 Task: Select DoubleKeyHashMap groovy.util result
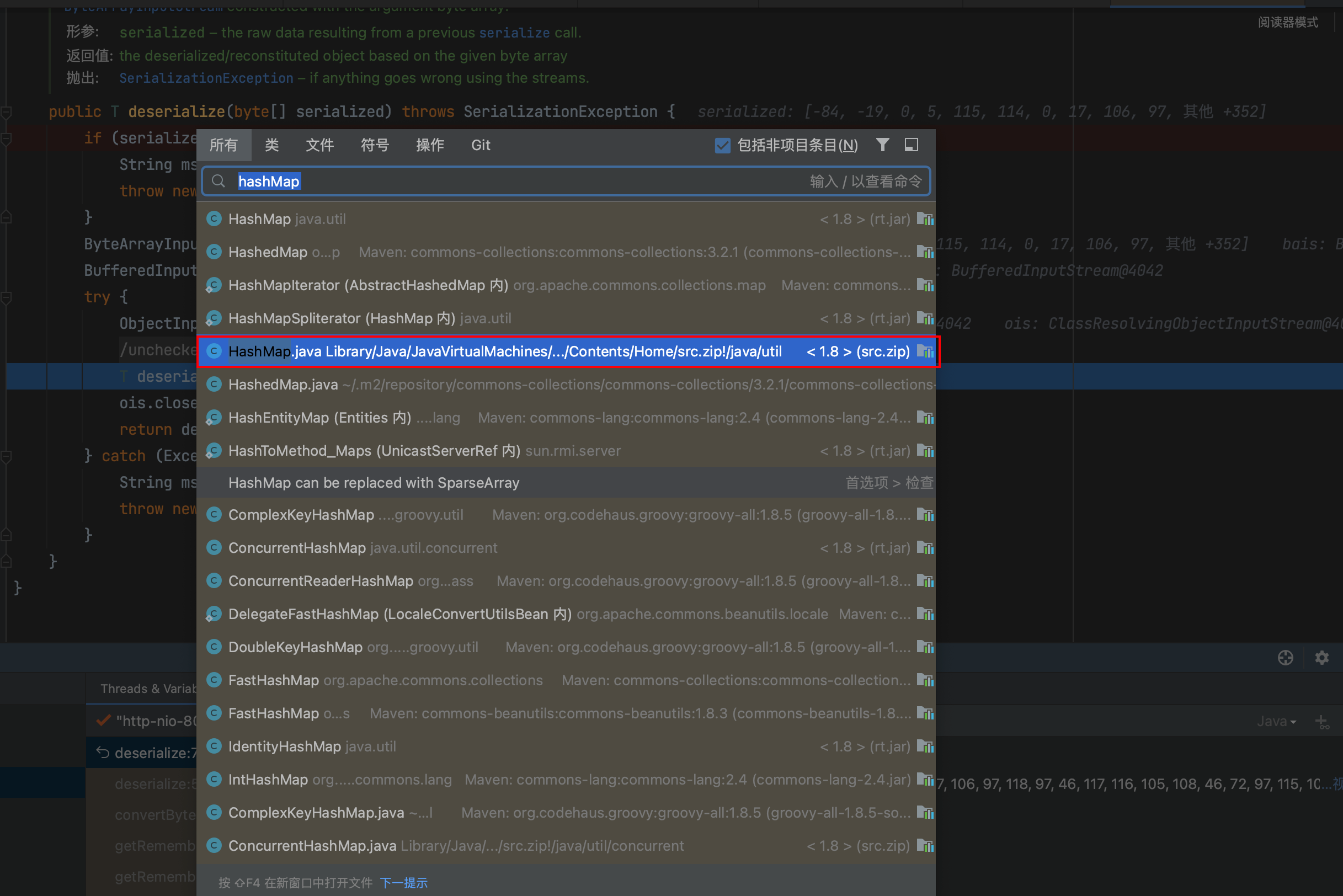pos(566,647)
